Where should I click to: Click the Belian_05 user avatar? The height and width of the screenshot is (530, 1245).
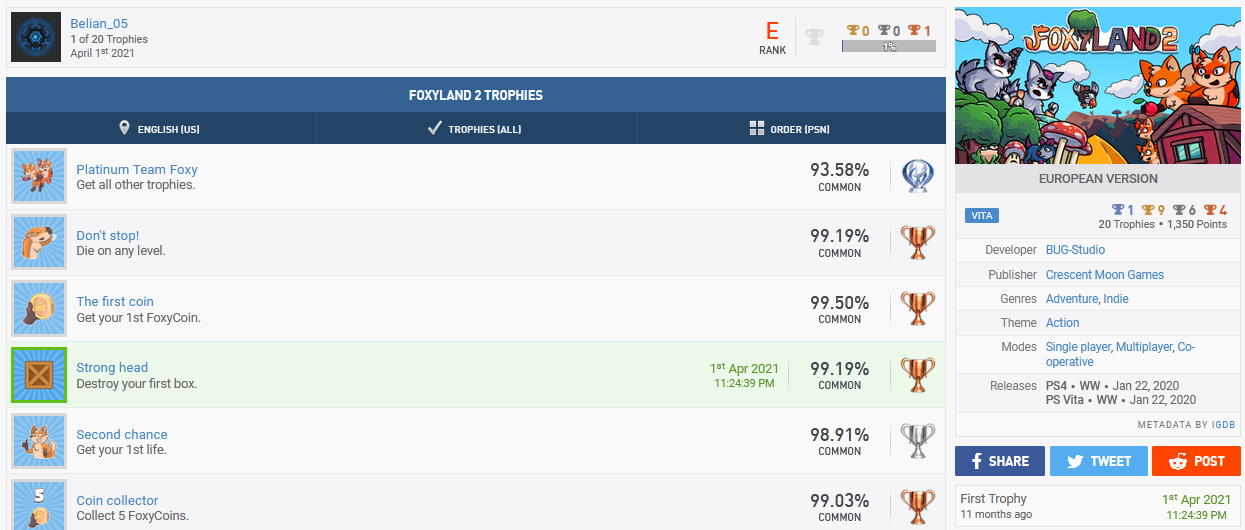tap(37, 37)
